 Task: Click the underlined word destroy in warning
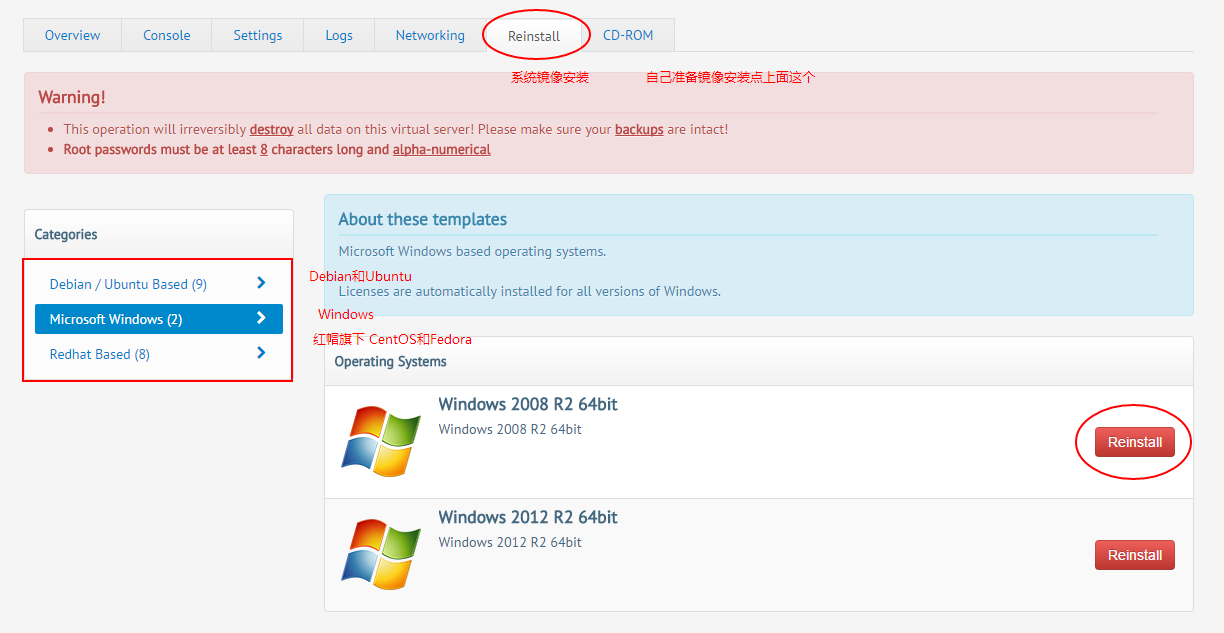coord(272,129)
